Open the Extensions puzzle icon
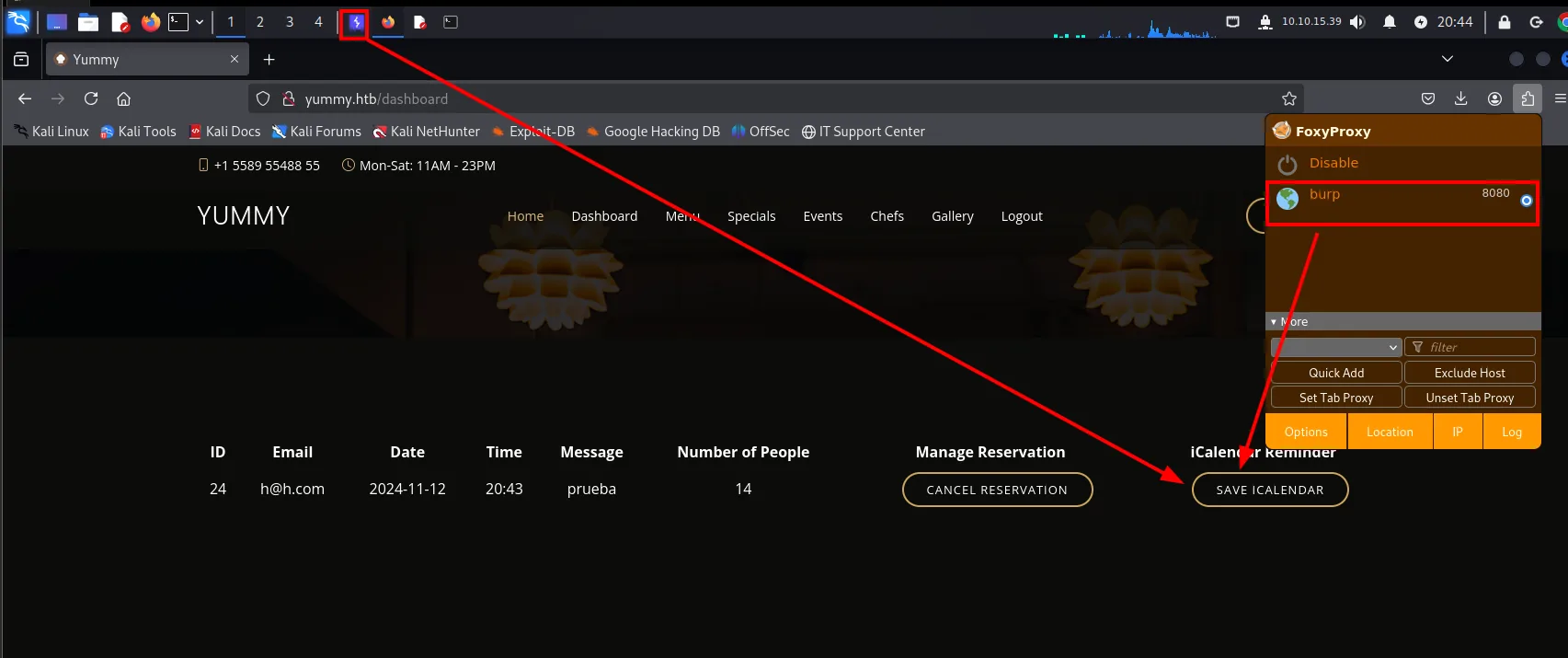The width and height of the screenshot is (1568, 658). (x=1528, y=98)
